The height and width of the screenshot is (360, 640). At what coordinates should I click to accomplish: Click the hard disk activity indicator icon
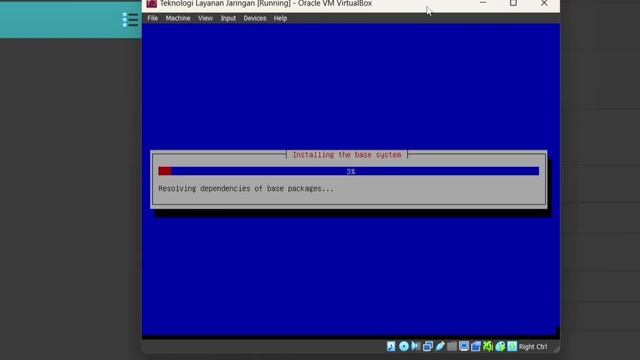[x=391, y=347]
